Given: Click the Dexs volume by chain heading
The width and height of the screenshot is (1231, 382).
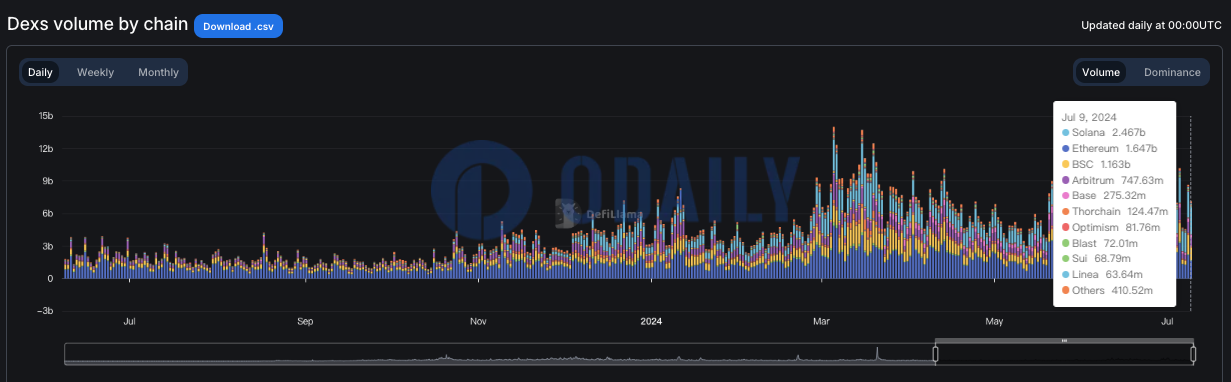Looking at the screenshot, I should [97, 24].
